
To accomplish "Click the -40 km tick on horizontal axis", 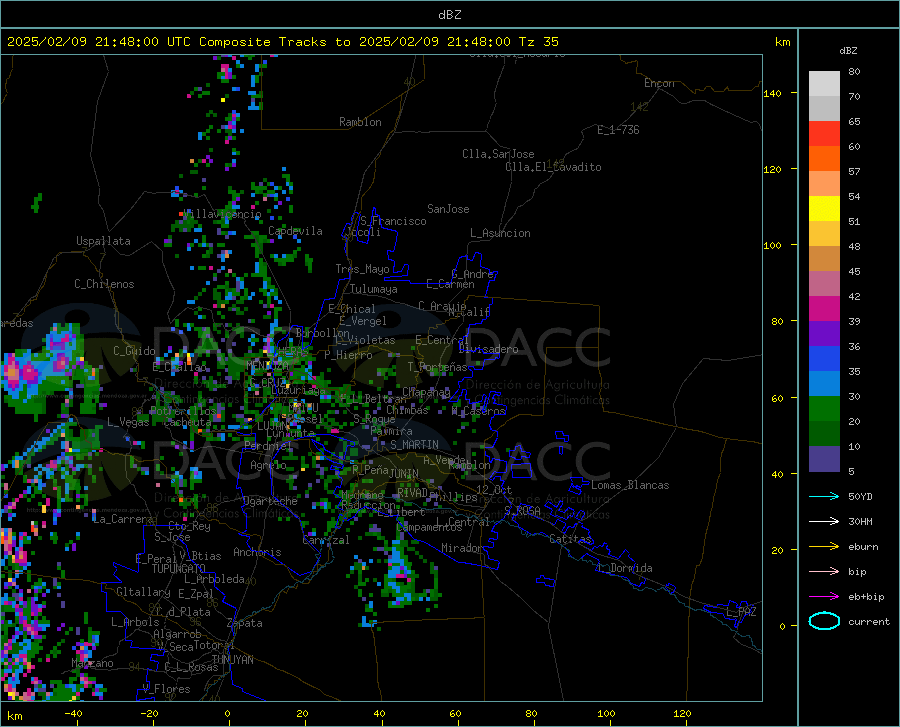I will [73, 713].
